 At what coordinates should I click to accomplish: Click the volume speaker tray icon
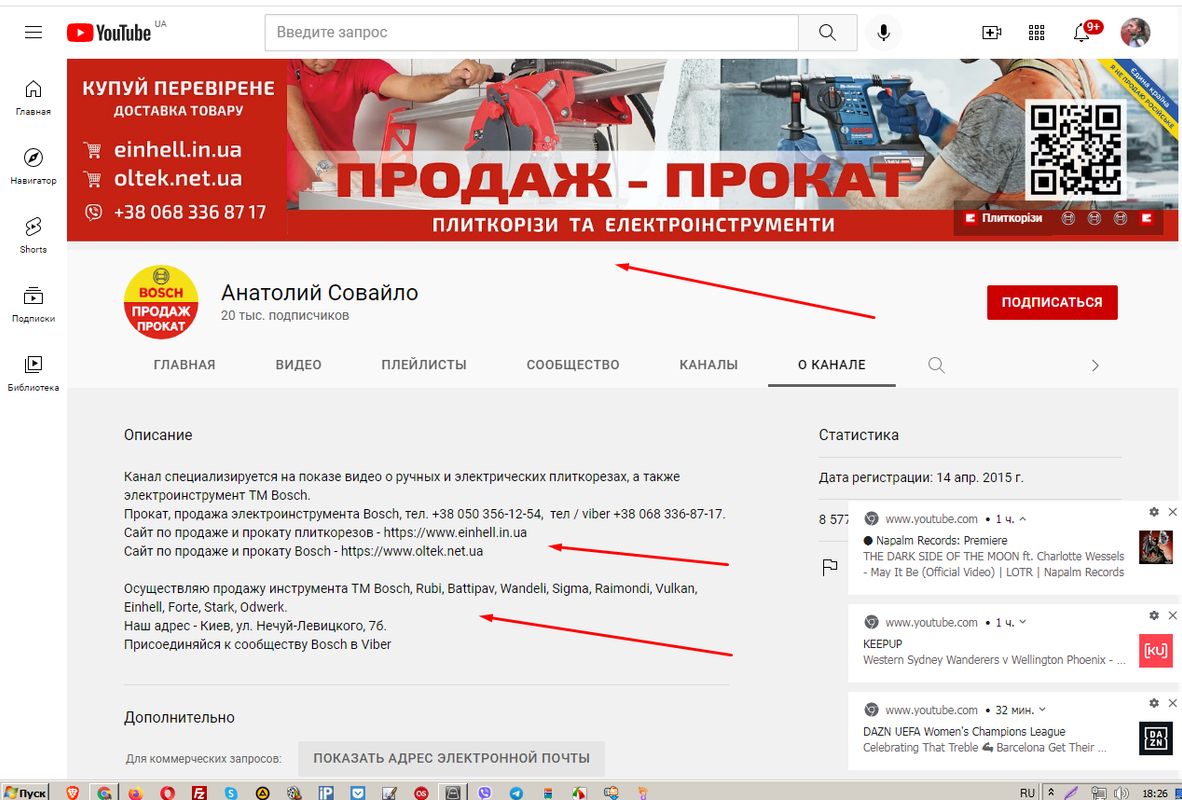[1121, 792]
